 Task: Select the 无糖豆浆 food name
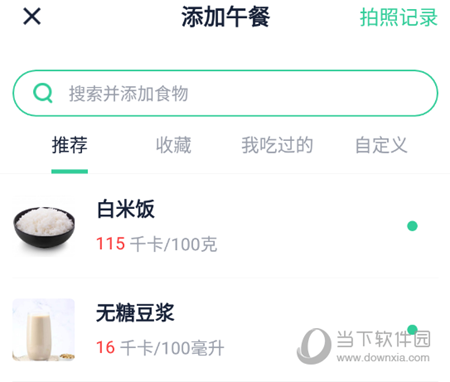pyautogui.click(x=135, y=313)
